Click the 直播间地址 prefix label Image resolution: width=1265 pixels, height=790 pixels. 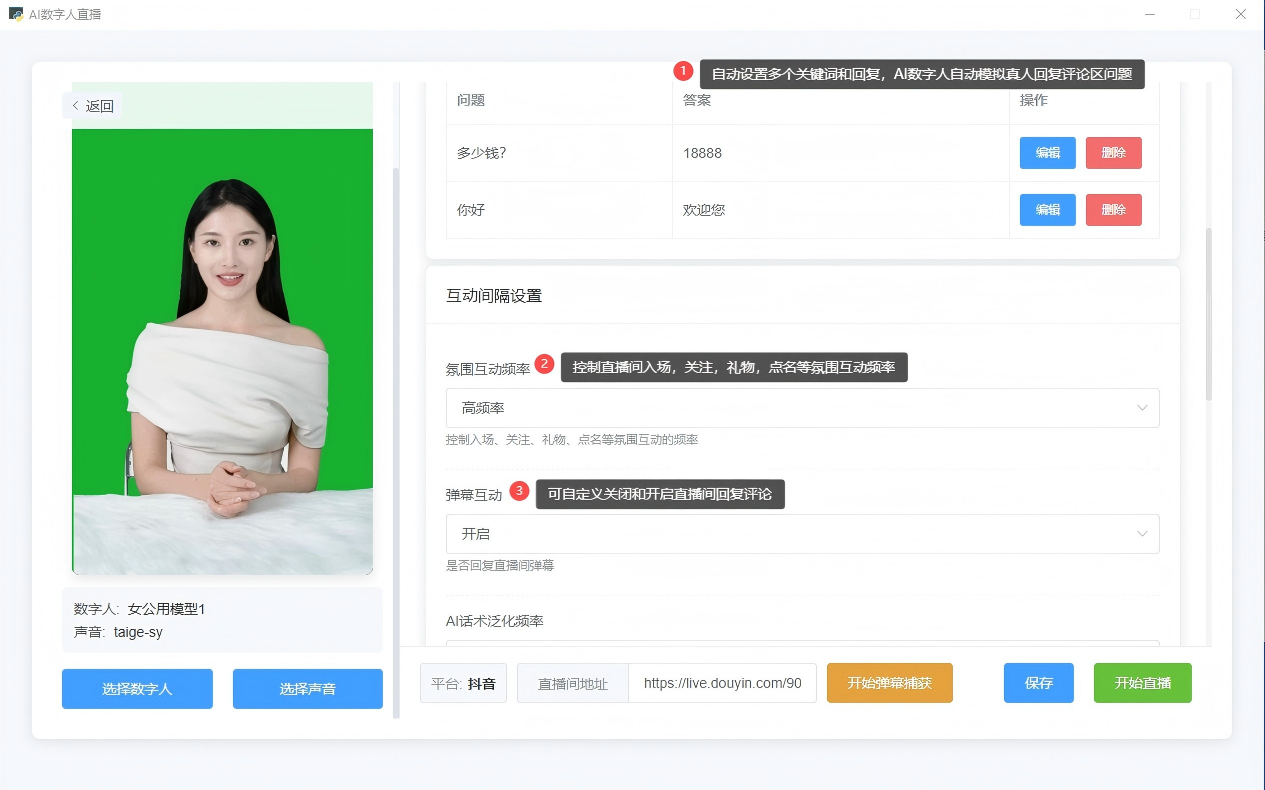pos(573,684)
